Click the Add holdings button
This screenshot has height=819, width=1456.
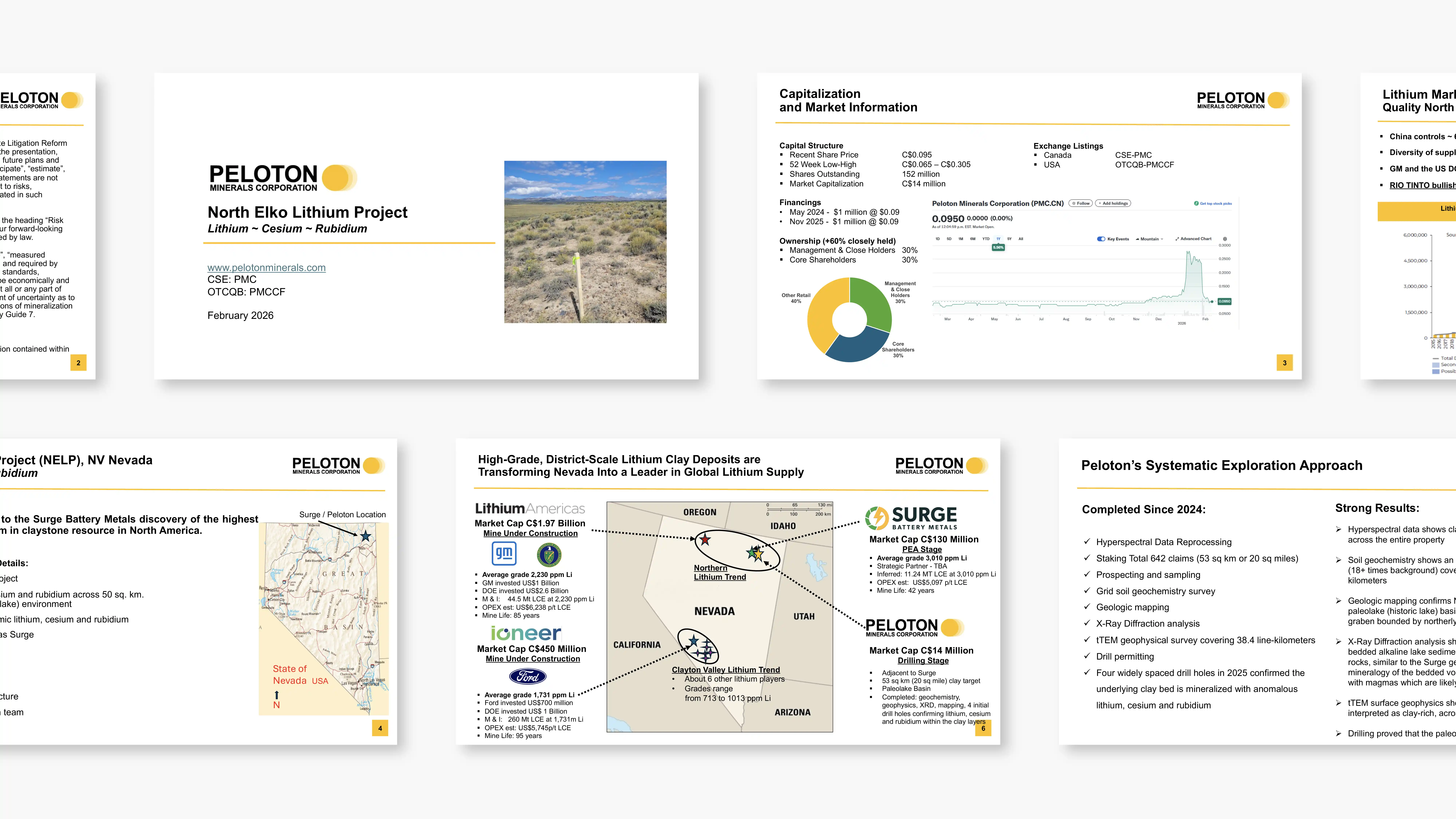coord(1113,203)
